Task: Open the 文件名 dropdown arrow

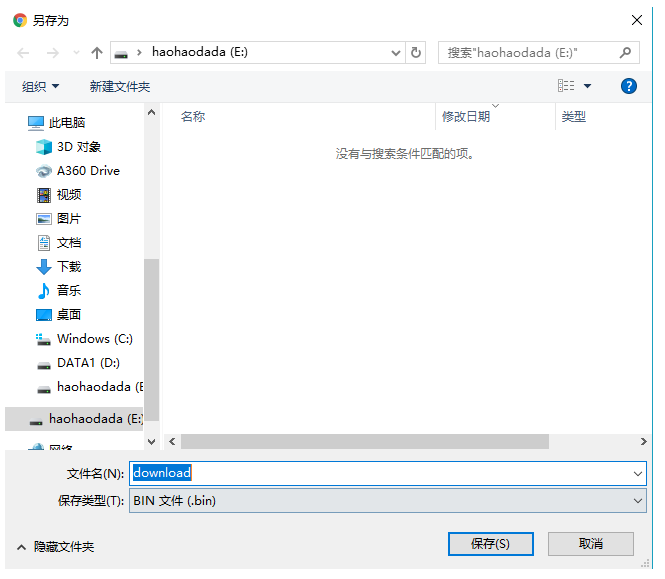Action: pos(637,473)
